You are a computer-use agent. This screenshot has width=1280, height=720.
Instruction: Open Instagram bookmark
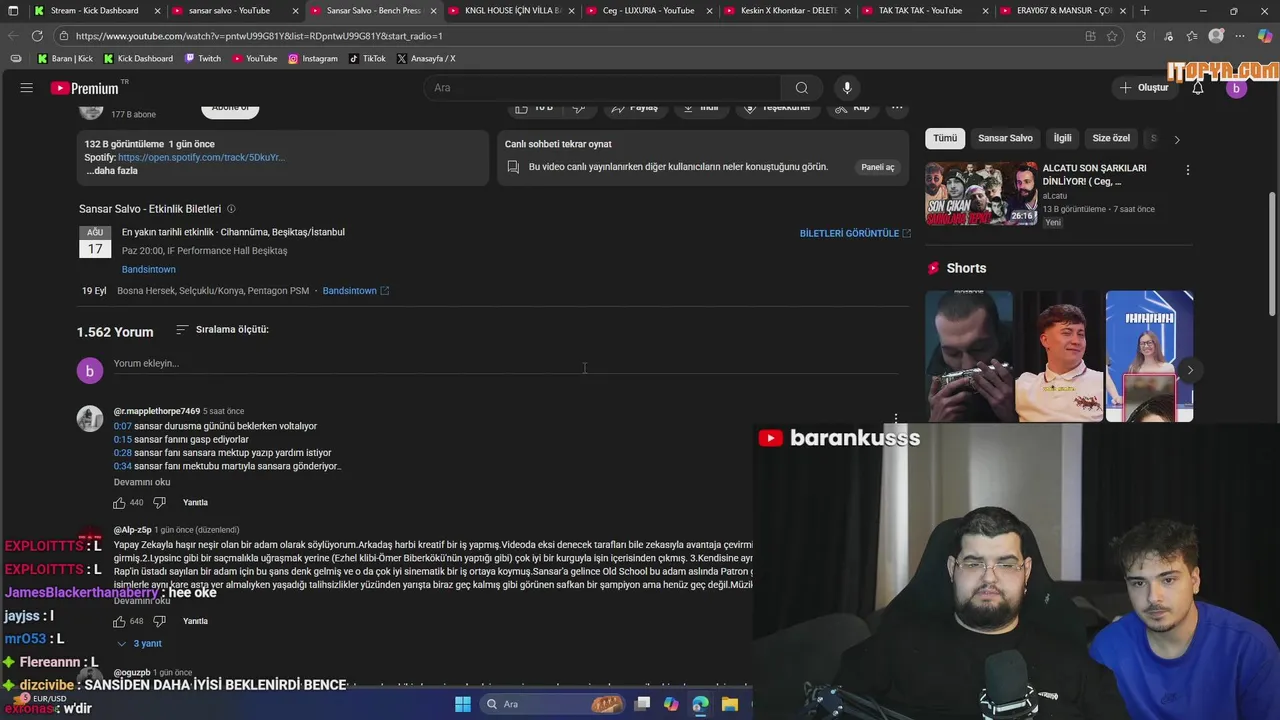tap(313, 59)
